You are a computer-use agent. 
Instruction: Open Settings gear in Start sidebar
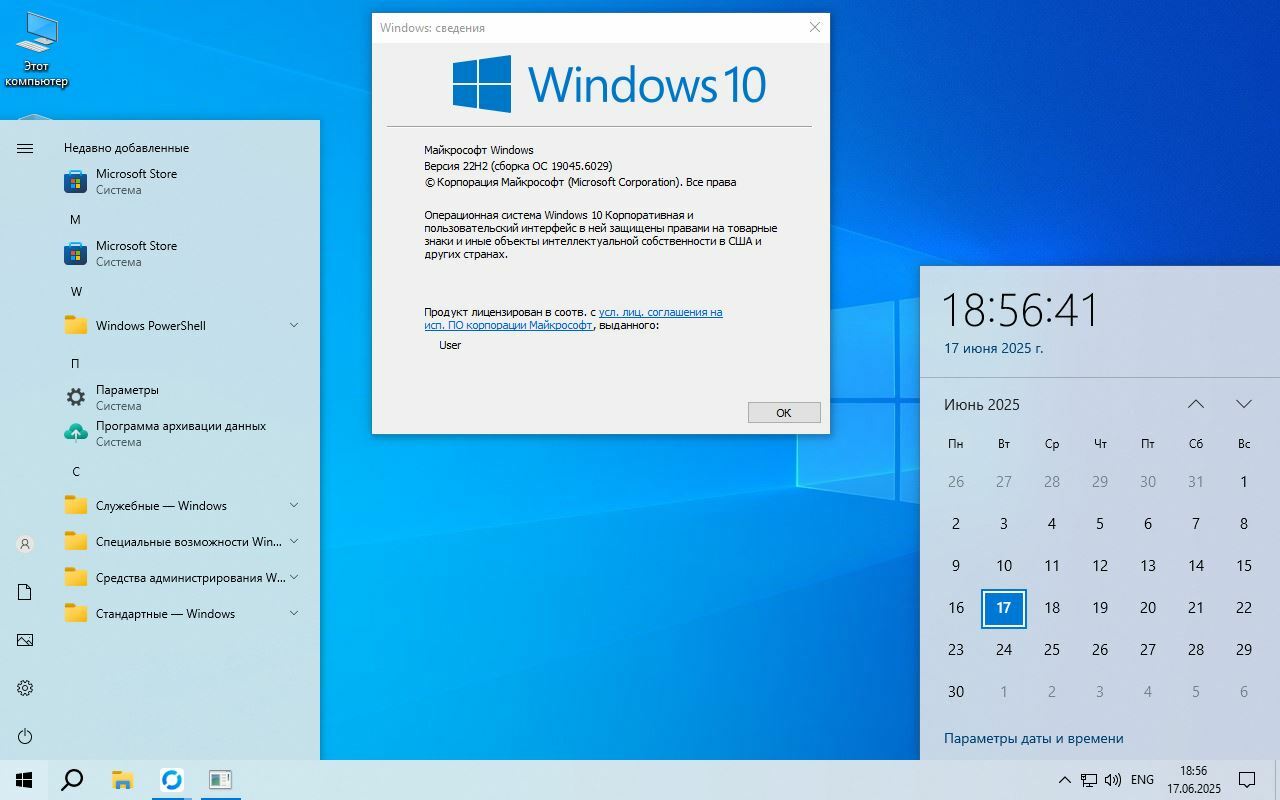tap(25, 688)
